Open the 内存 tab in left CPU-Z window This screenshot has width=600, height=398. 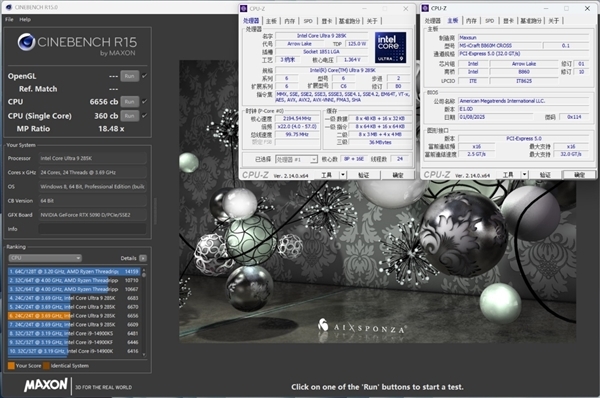[x=290, y=21]
